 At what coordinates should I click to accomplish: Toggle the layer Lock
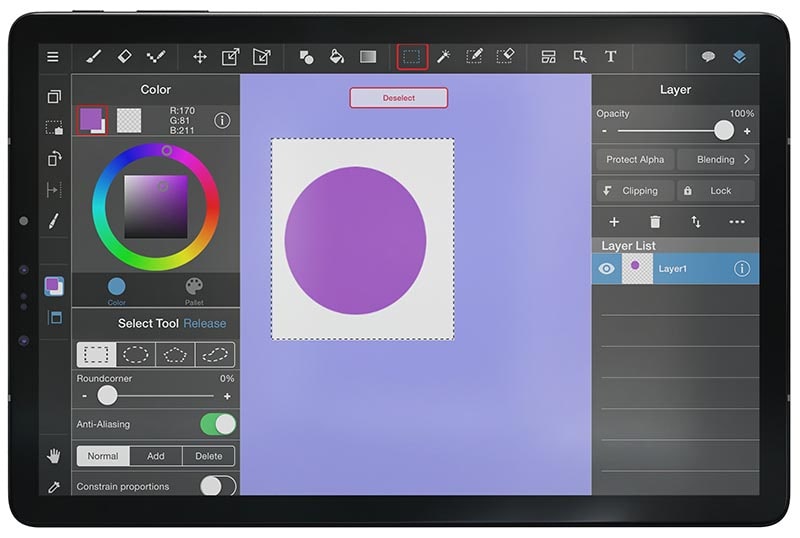tap(716, 191)
